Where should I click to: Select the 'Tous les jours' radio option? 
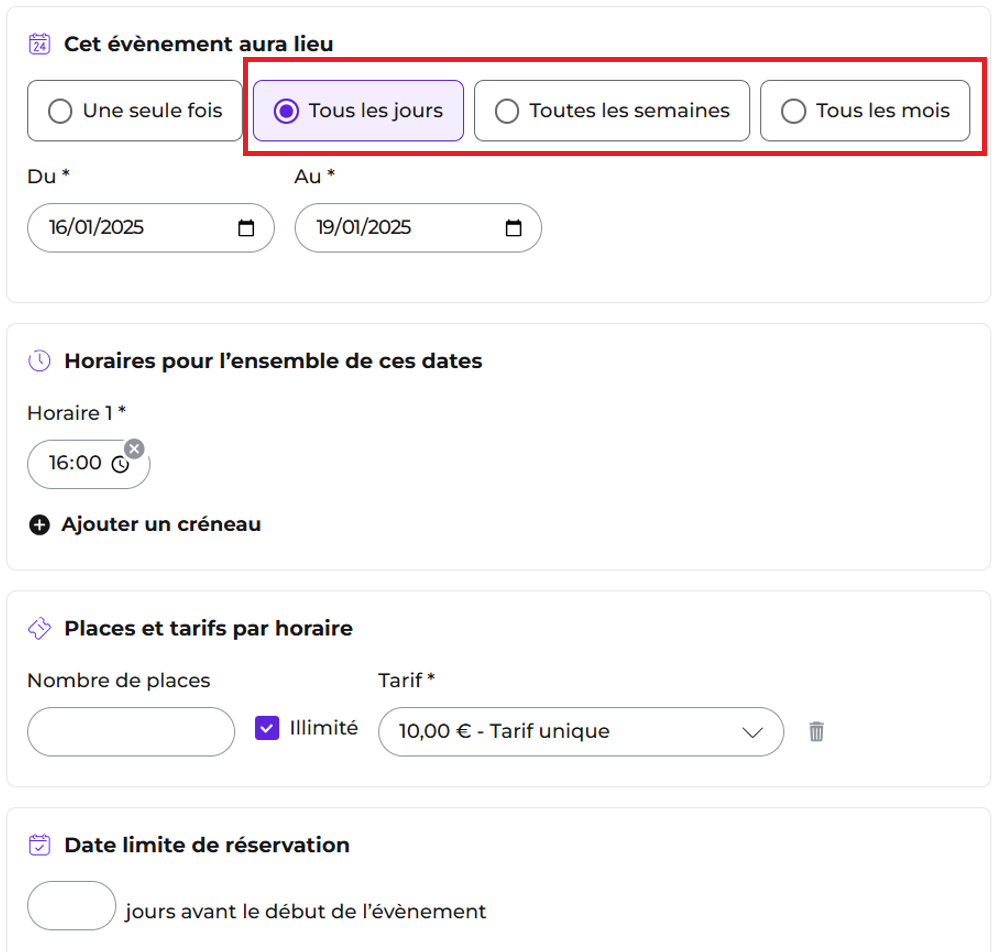click(358, 111)
